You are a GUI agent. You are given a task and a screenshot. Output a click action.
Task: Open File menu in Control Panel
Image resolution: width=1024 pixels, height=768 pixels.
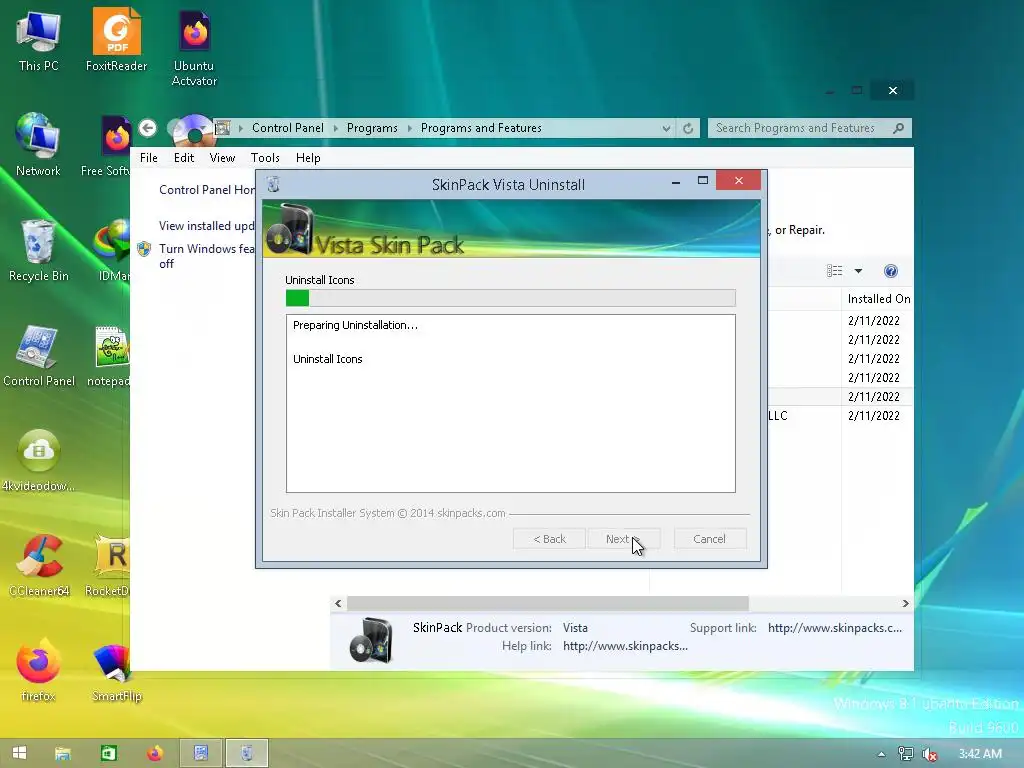(x=149, y=158)
